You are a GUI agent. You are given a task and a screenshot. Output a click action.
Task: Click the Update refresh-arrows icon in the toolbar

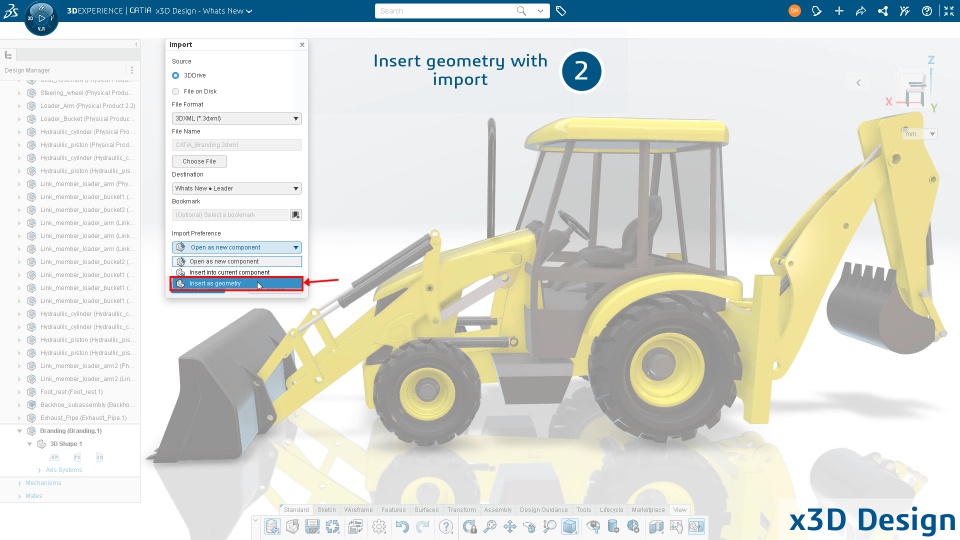332,527
